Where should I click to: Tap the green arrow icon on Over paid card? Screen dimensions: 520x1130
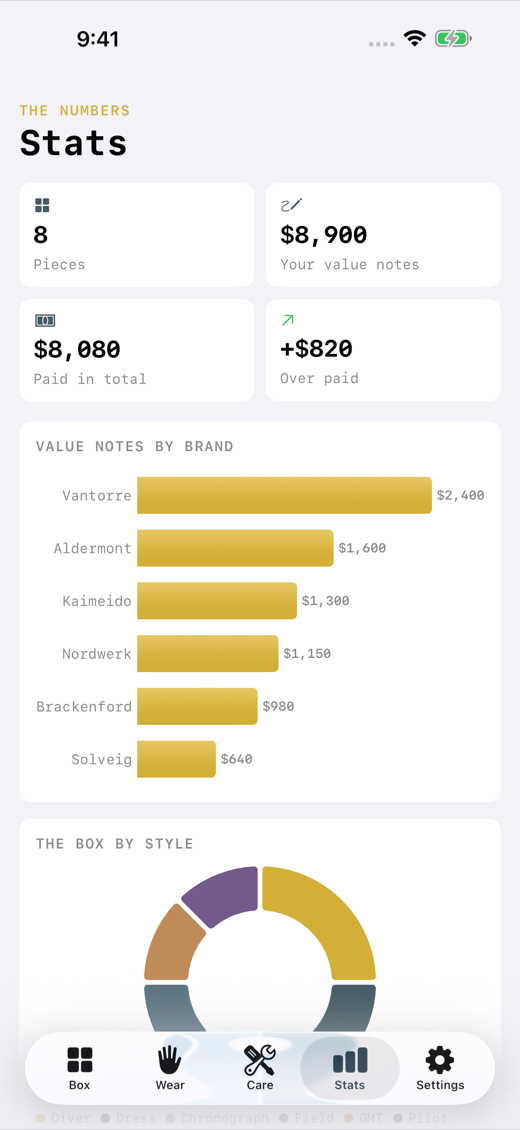(287, 320)
